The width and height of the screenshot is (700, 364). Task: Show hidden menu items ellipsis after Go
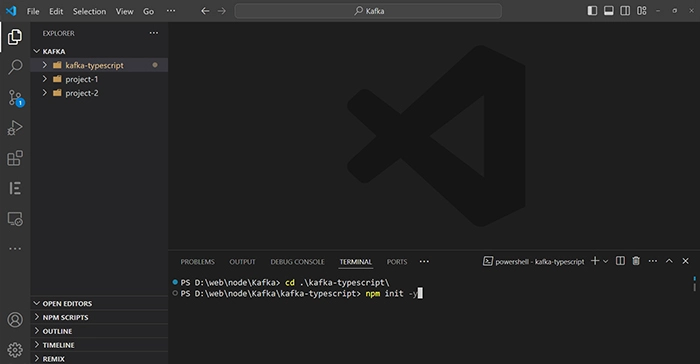(171, 11)
